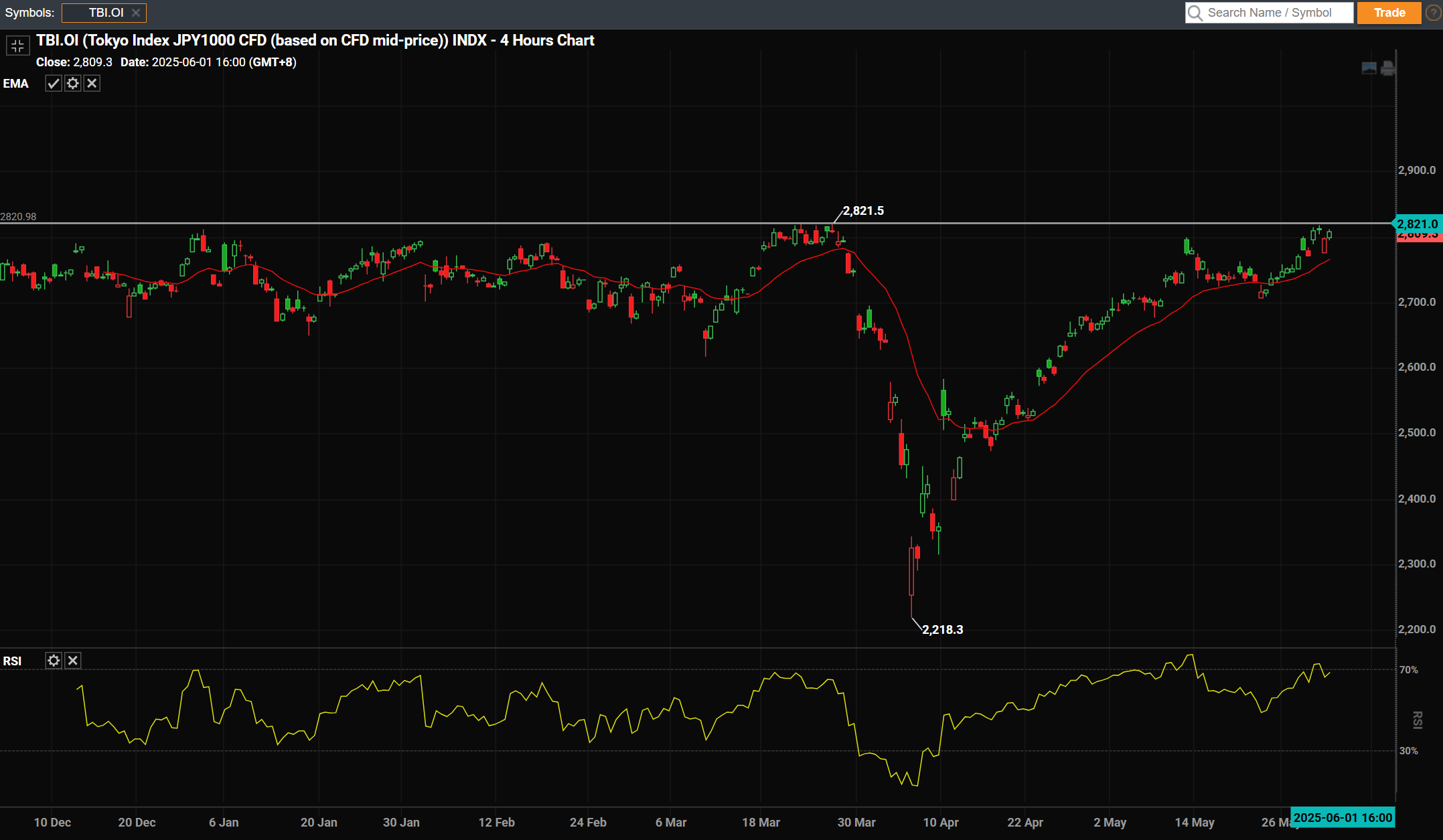Expand the RSI panel header
1443x840 pixels.
[x=12, y=661]
